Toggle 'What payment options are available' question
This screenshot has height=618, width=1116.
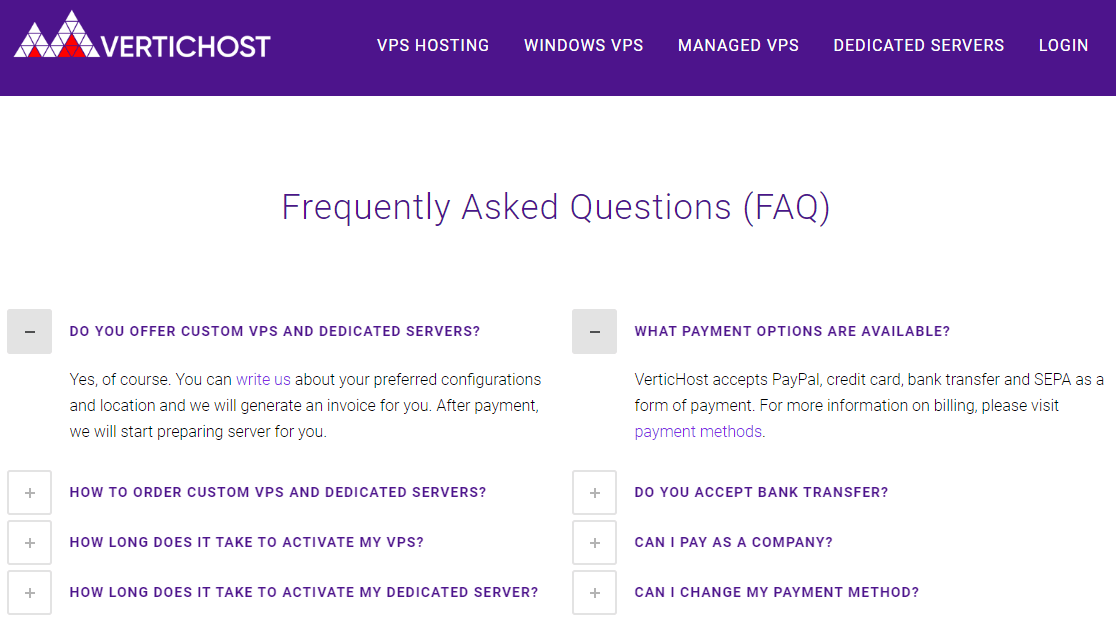tap(792, 331)
